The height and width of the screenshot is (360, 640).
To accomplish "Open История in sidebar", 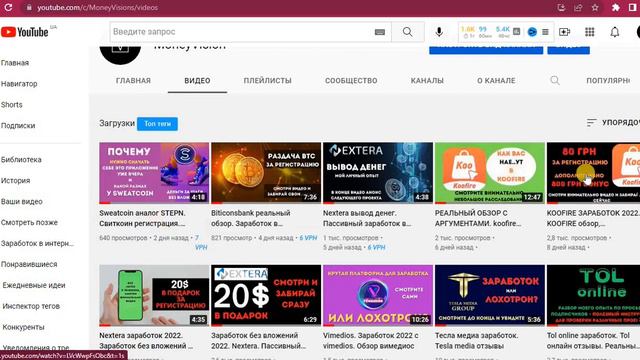I will (x=16, y=180).
